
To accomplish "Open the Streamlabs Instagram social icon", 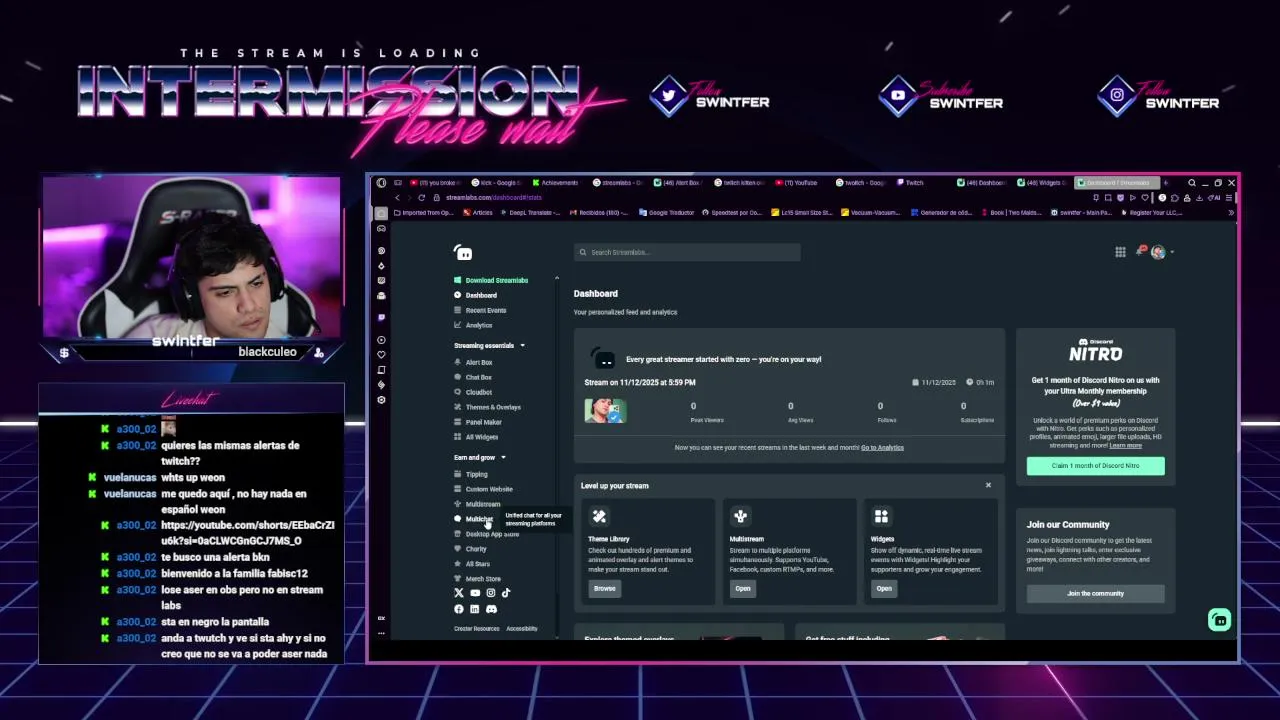I will (490, 593).
